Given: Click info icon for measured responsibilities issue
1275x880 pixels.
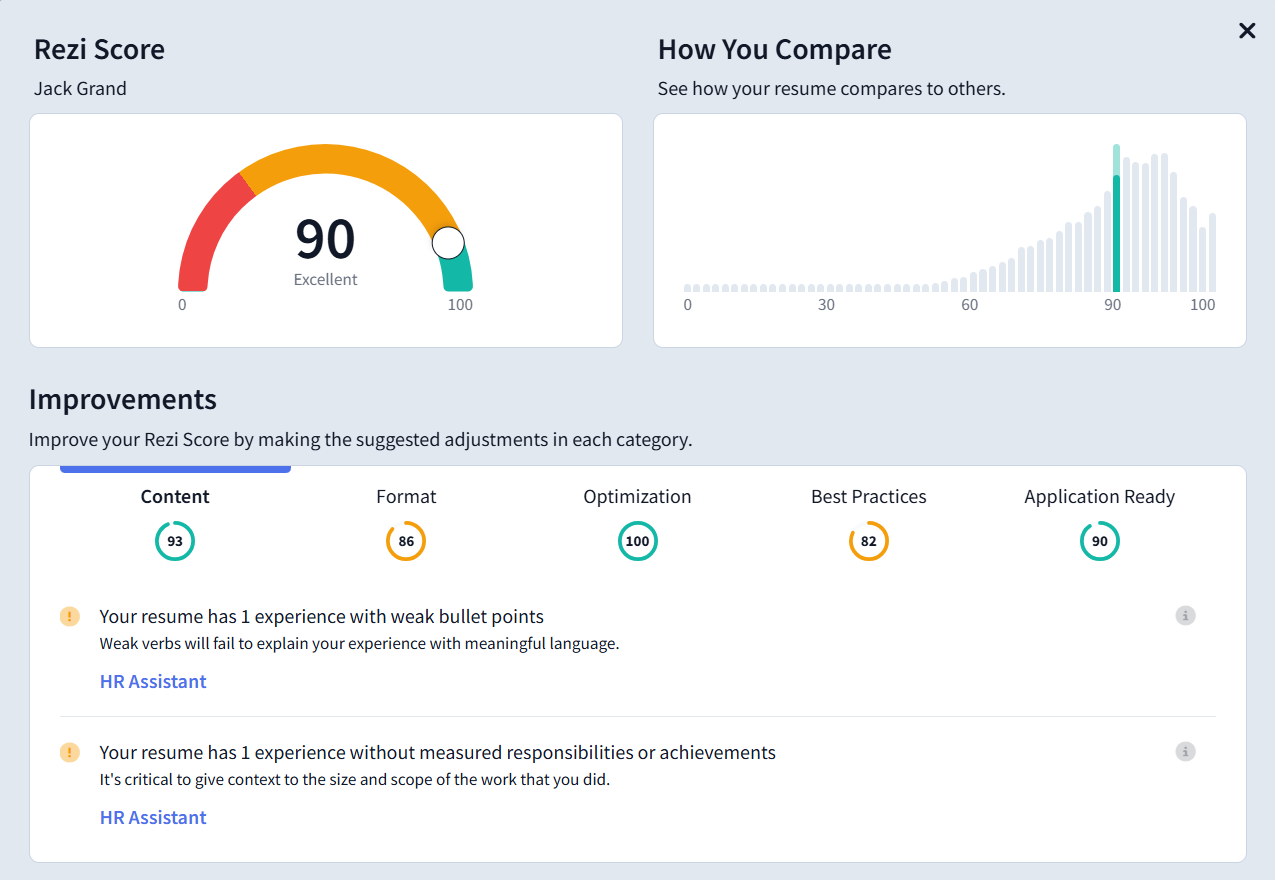Looking at the screenshot, I should point(1185,751).
